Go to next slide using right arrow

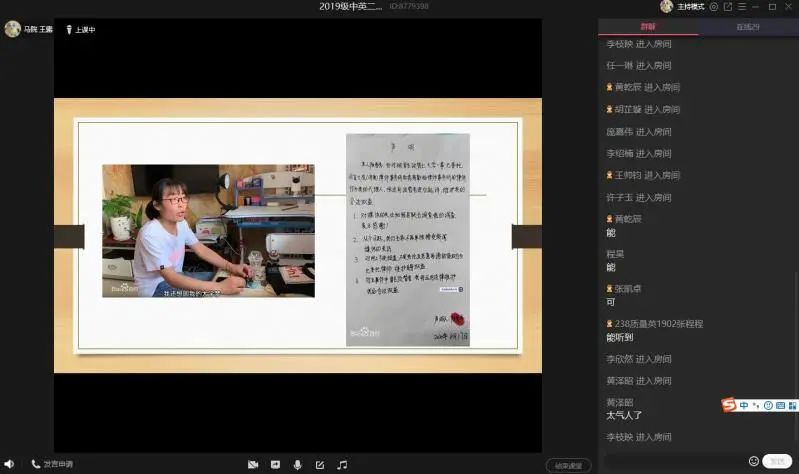(x=527, y=237)
